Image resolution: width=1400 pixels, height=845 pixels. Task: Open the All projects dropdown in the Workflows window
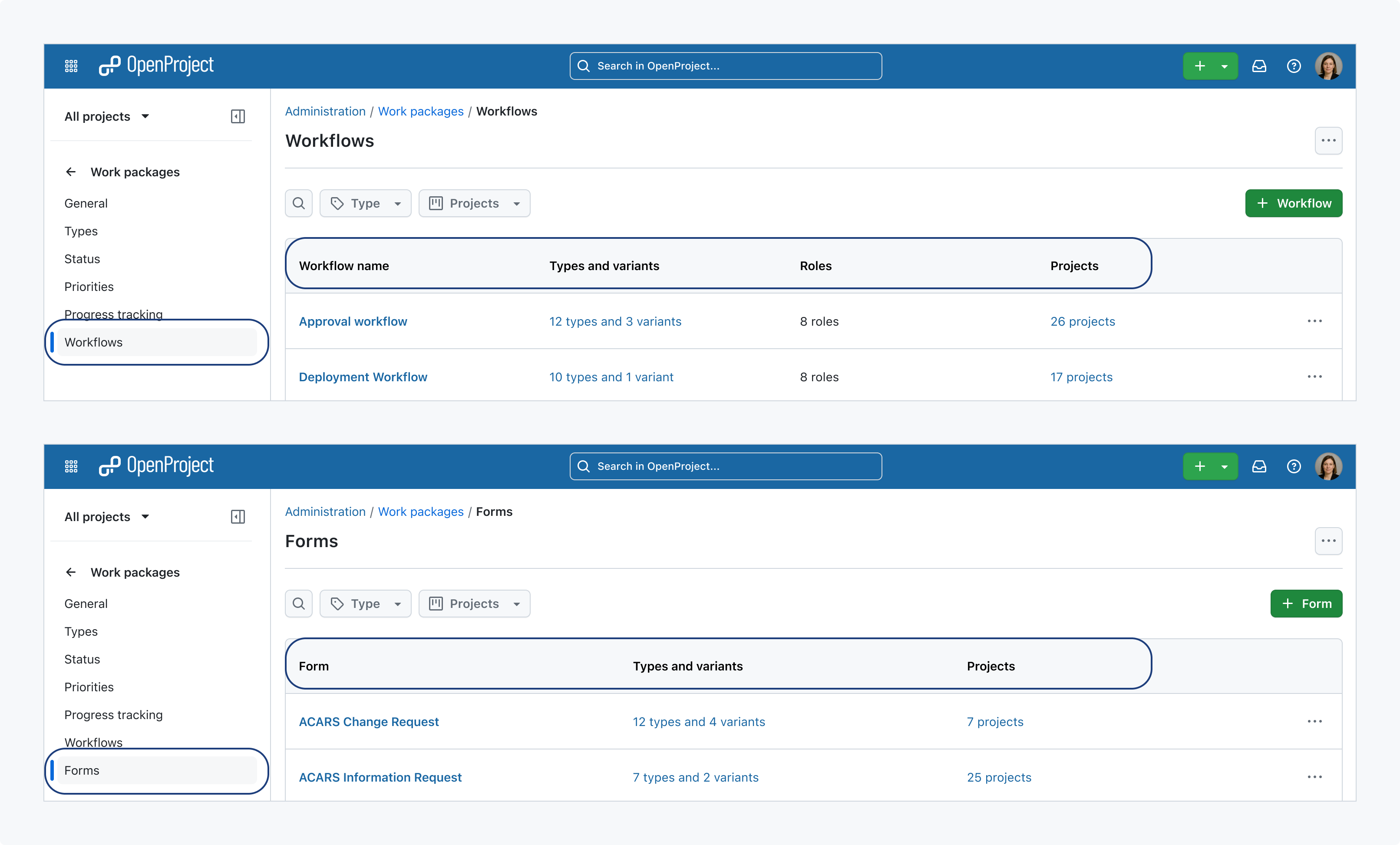coord(107,116)
